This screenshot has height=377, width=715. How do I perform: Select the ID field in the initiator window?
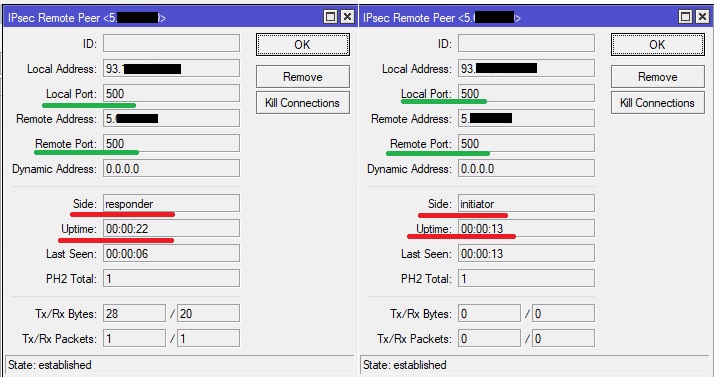pyautogui.click(x=526, y=43)
